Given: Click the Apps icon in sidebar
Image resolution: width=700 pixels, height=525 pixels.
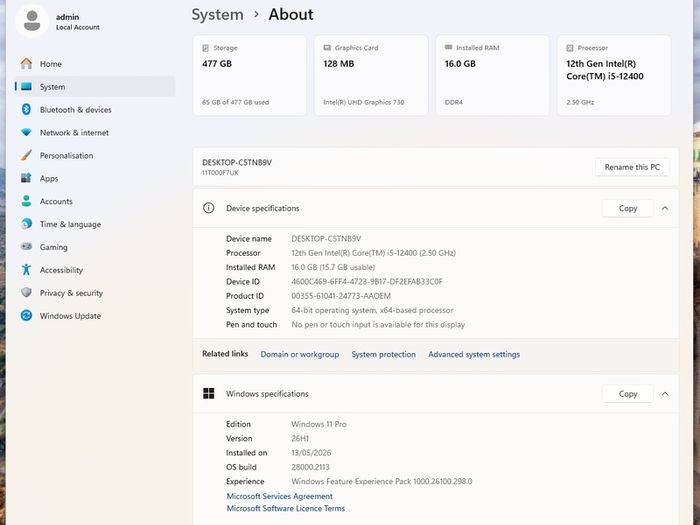Looking at the screenshot, I should tap(26, 178).
